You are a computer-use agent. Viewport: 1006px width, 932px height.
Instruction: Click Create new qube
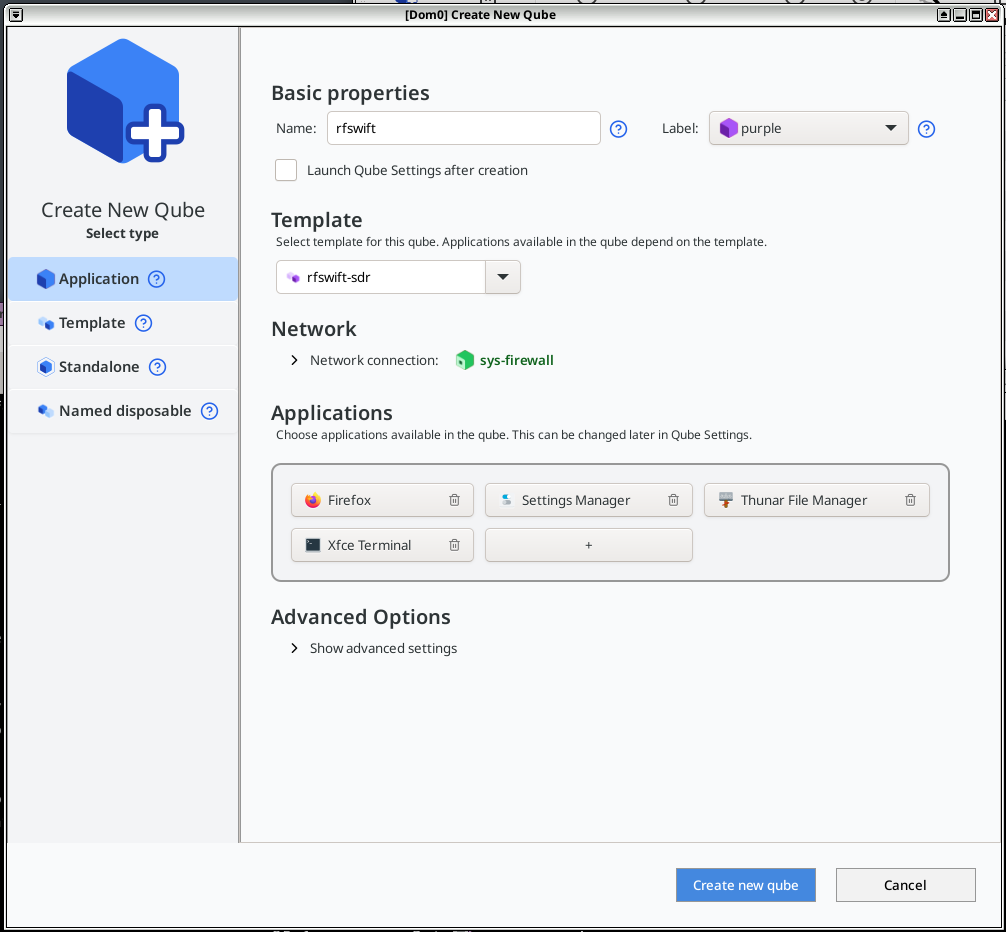[745, 885]
